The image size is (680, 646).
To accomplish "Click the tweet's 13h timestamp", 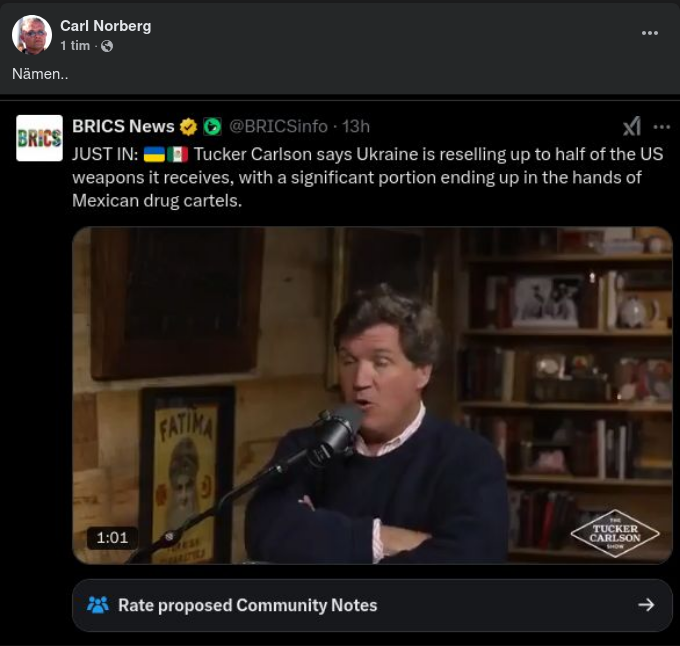I will pyautogui.click(x=355, y=126).
